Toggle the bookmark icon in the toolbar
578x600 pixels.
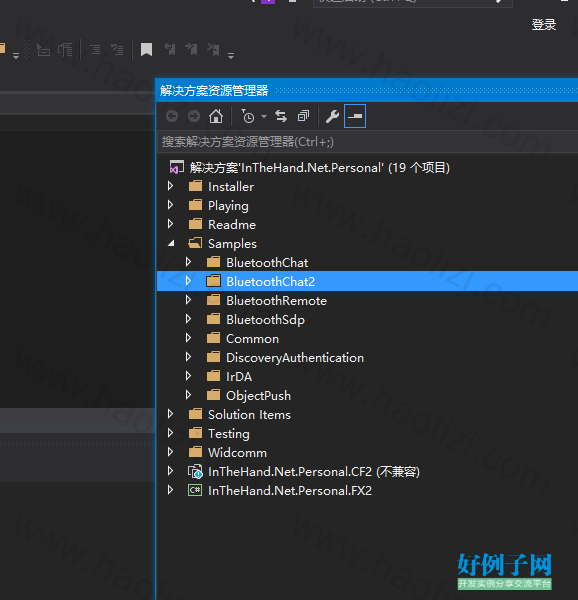point(147,49)
